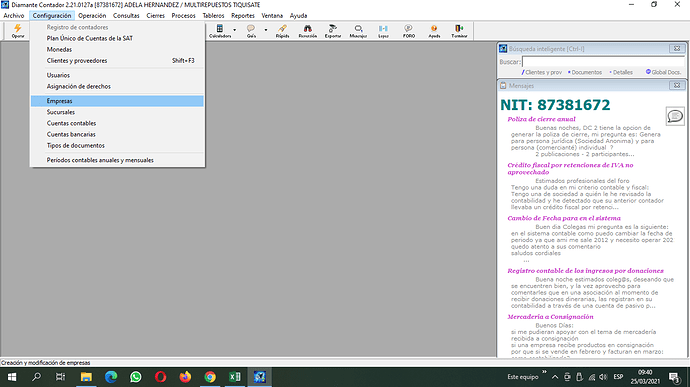Screen dimensions: 690x387
Task: Click the Búsqueda inteligente panel icon
Action: 503,48
